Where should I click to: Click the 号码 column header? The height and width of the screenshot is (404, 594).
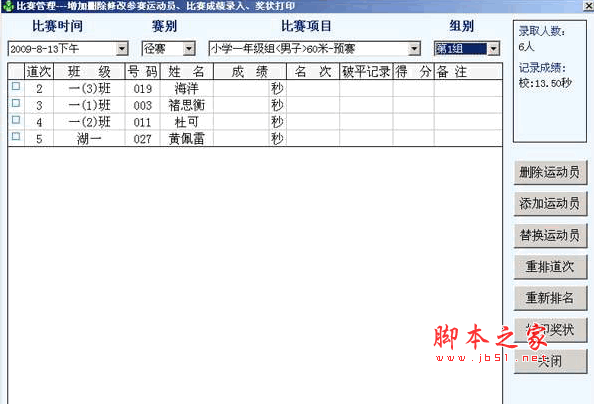point(142,71)
